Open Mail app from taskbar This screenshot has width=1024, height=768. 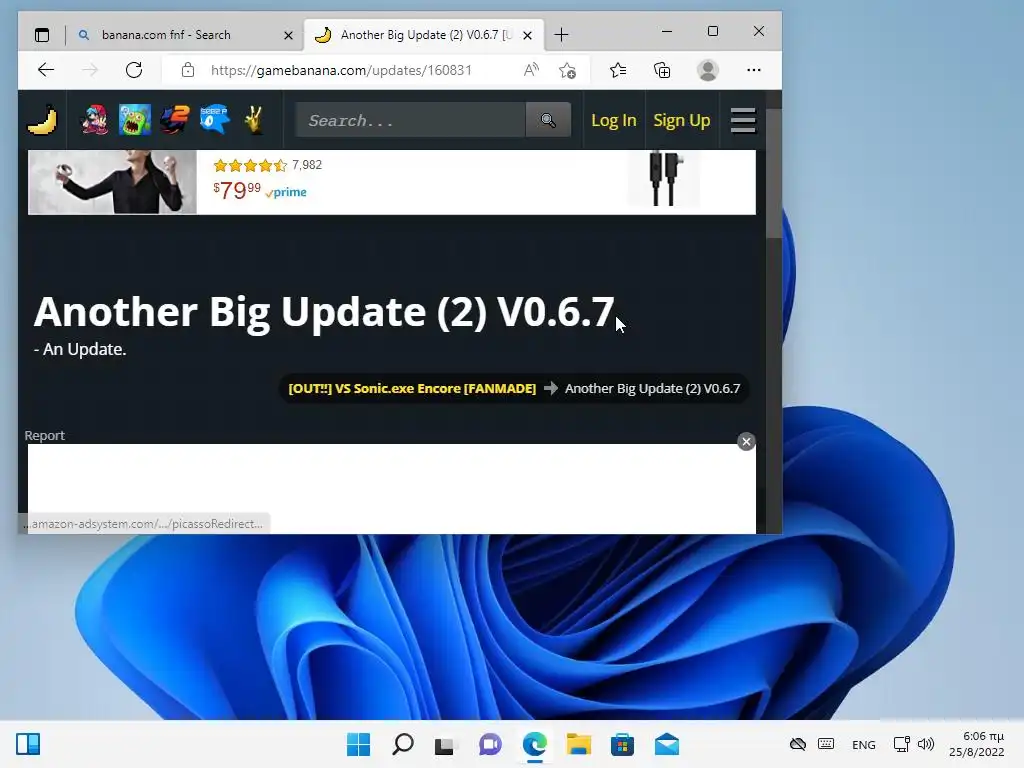(x=666, y=744)
